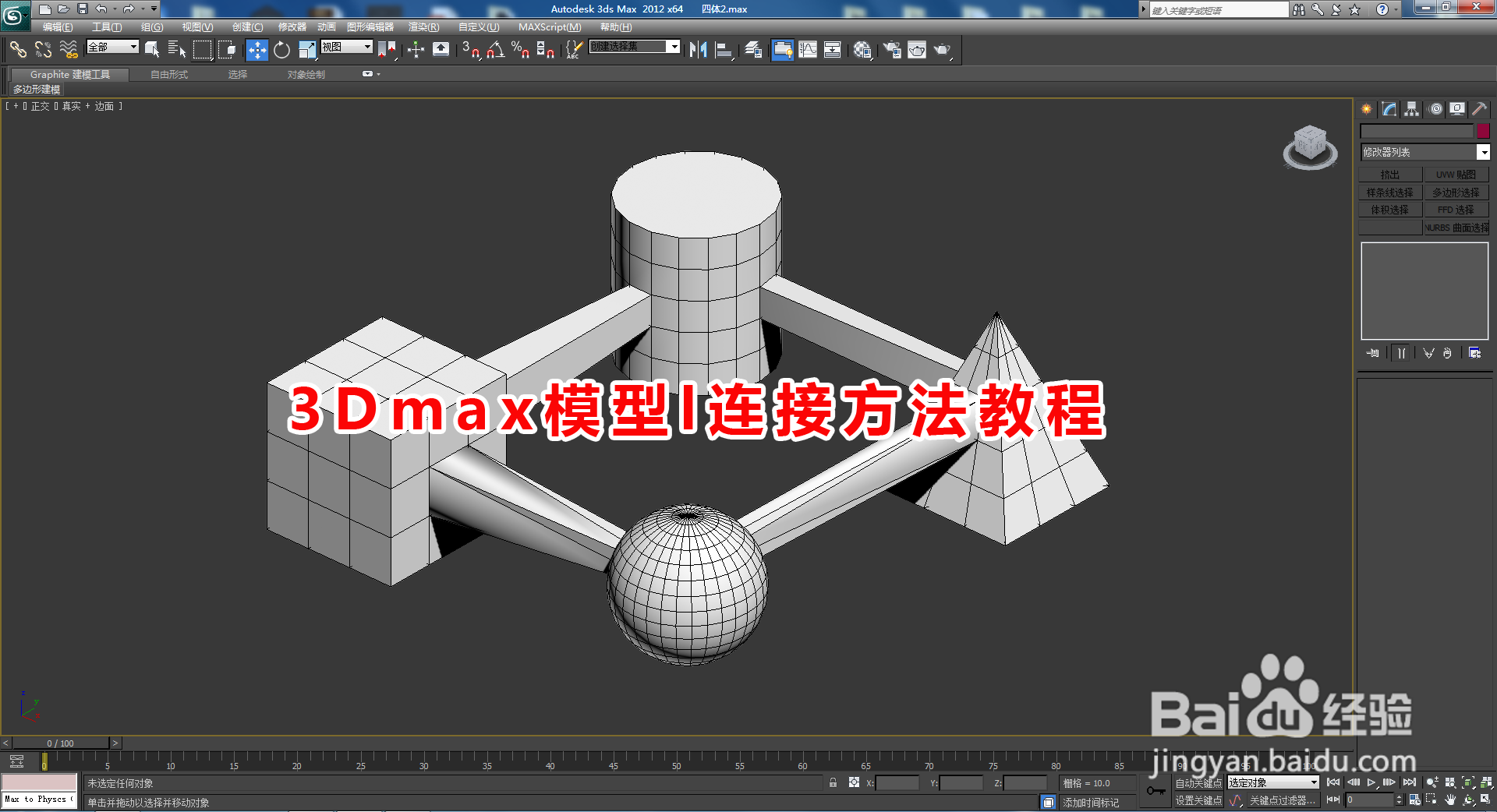Activate the Select and Scale tool

tap(307, 50)
